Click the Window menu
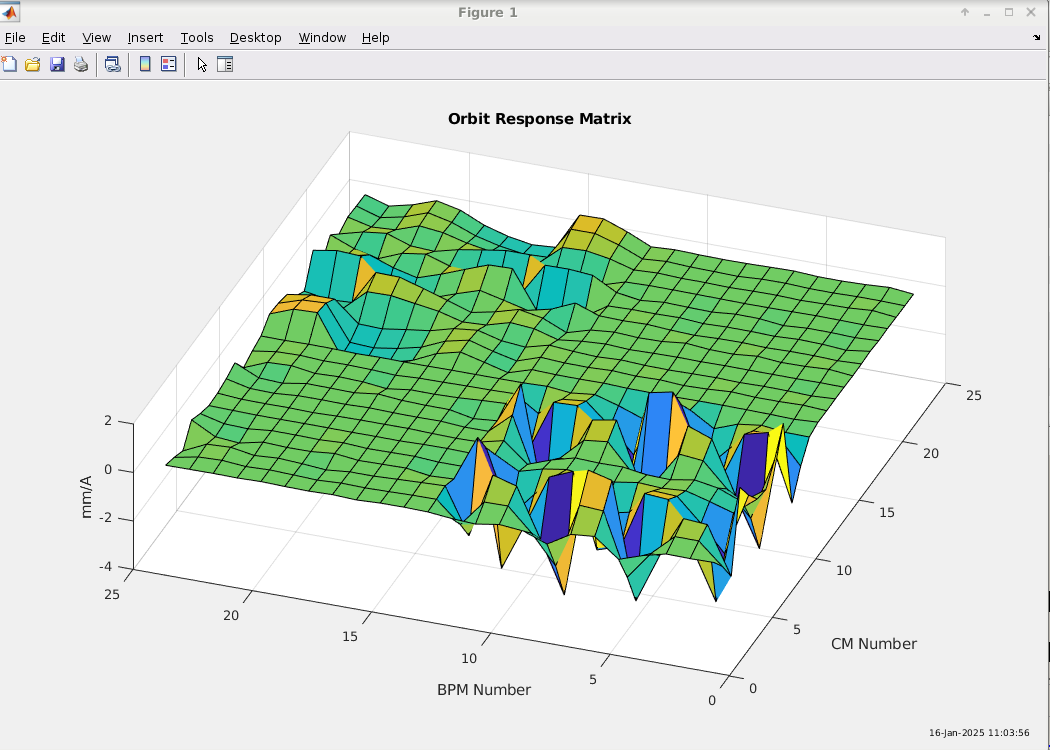Viewport: 1050px width, 750px height. click(322, 38)
